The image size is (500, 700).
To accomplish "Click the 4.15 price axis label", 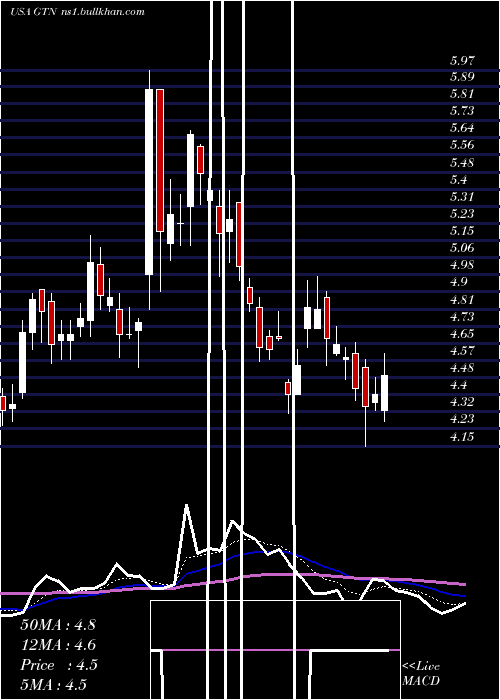I will tap(462, 436).
